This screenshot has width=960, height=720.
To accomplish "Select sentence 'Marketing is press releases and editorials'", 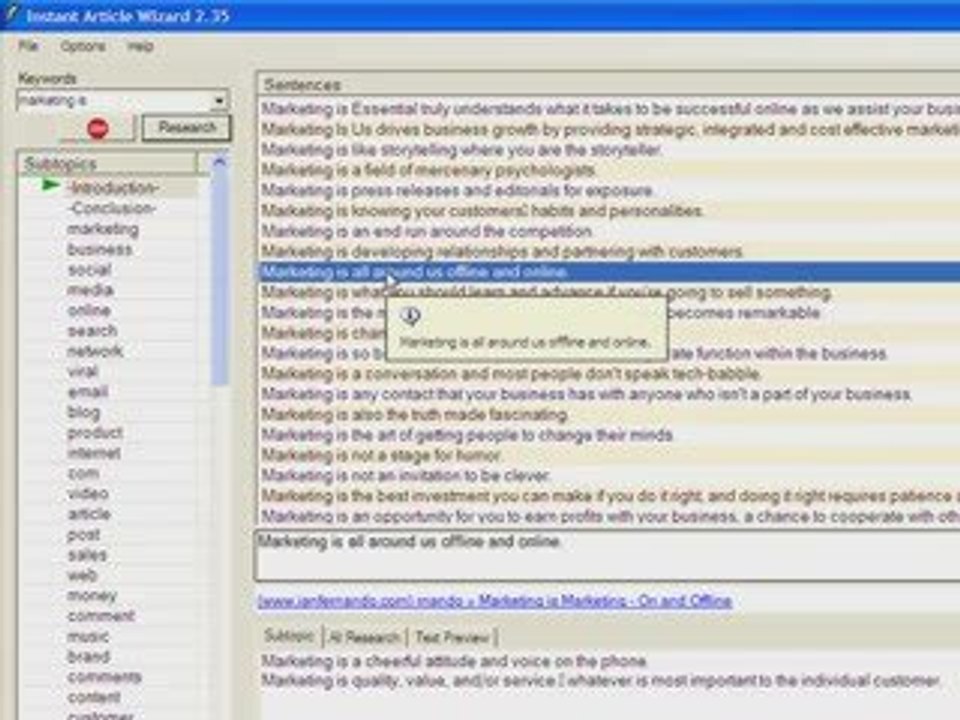I will pos(609,190).
